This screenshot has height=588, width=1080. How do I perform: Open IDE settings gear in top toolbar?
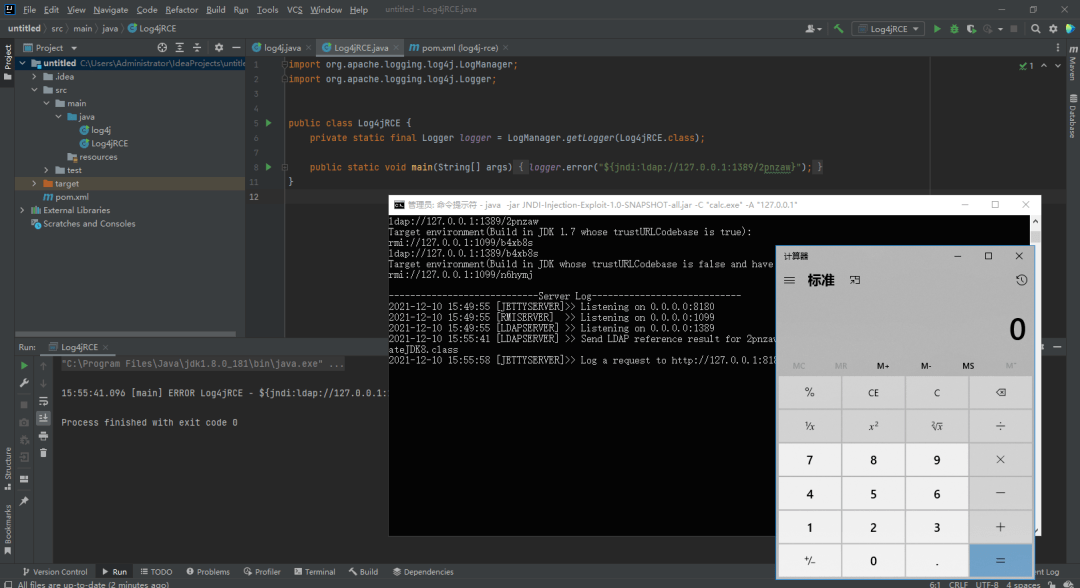[1053, 29]
